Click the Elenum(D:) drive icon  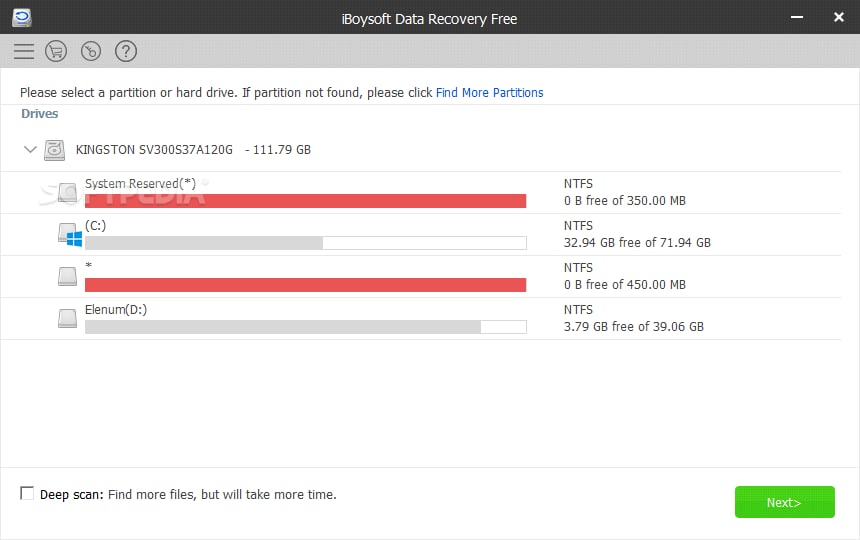[67, 318]
